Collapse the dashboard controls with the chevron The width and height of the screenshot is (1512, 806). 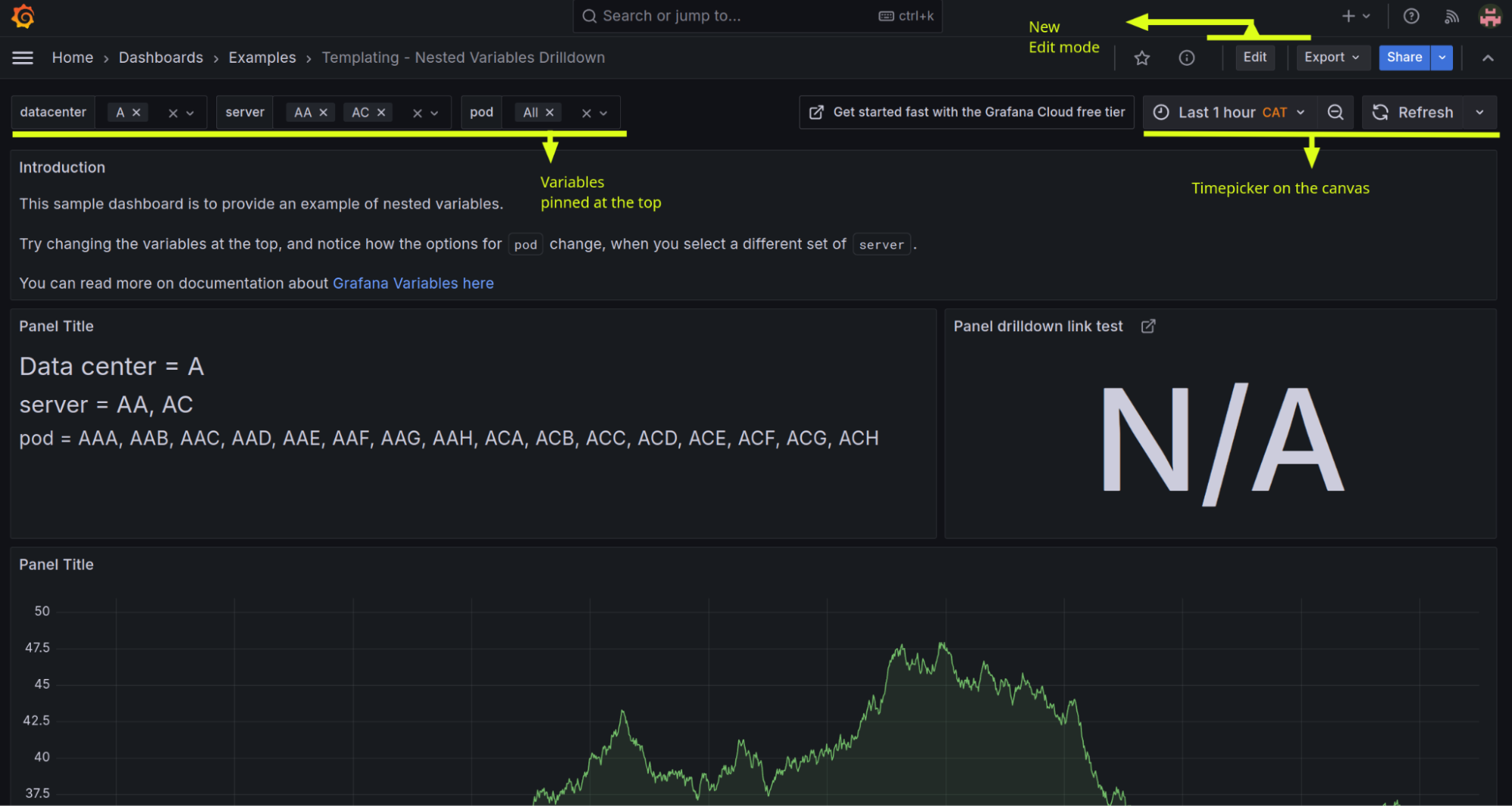[x=1487, y=57]
